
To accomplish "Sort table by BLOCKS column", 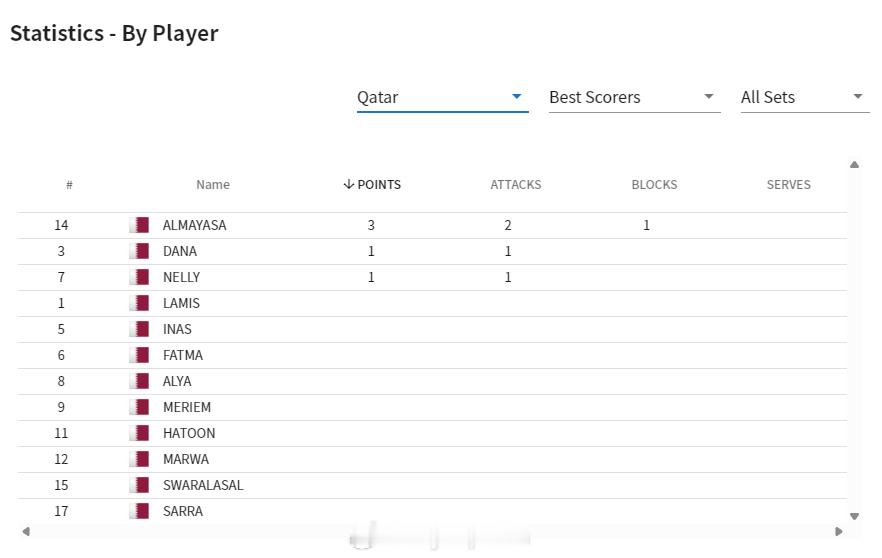I will [654, 184].
